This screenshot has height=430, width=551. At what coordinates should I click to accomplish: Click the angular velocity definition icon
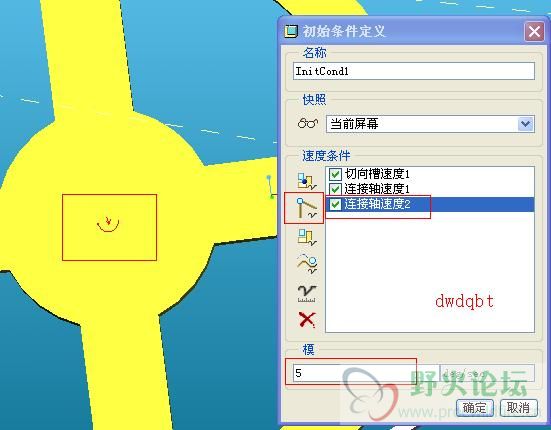coord(307,237)
